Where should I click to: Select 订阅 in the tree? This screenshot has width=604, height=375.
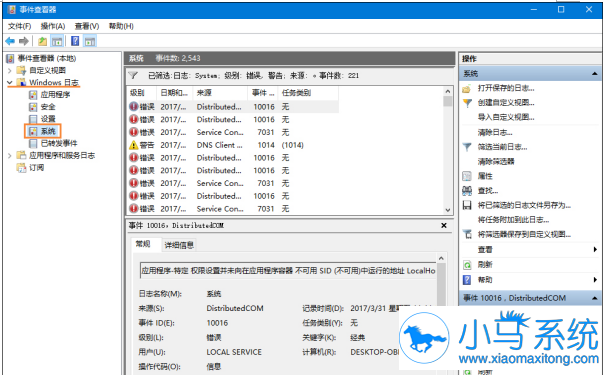tap(37, 168)
